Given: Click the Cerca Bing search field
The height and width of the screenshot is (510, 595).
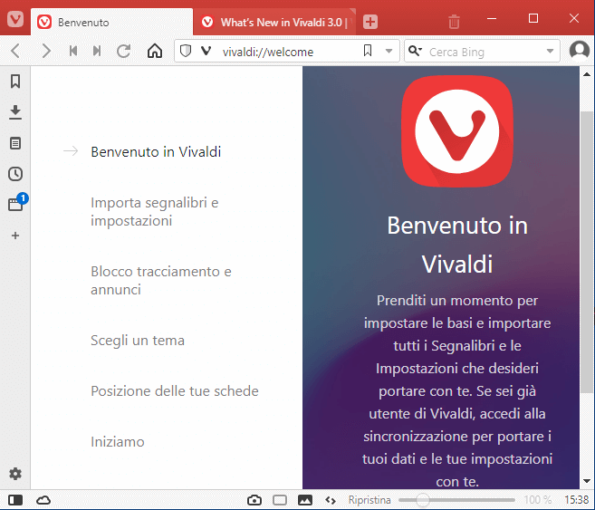Looking at the screenshot, I should [x=482, y=52].
